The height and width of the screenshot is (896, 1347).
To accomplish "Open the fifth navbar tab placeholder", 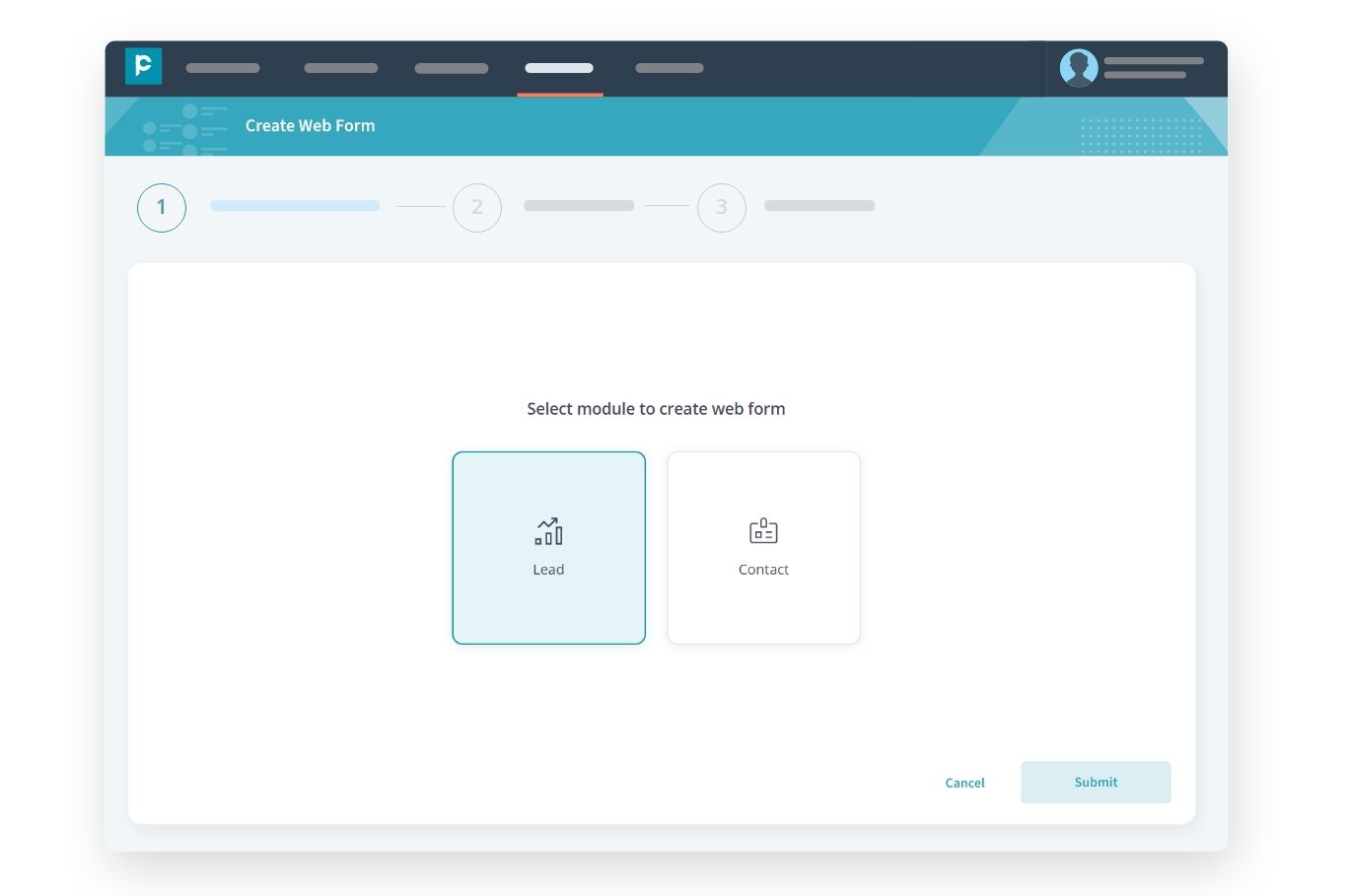I will (x=670, y=68).
